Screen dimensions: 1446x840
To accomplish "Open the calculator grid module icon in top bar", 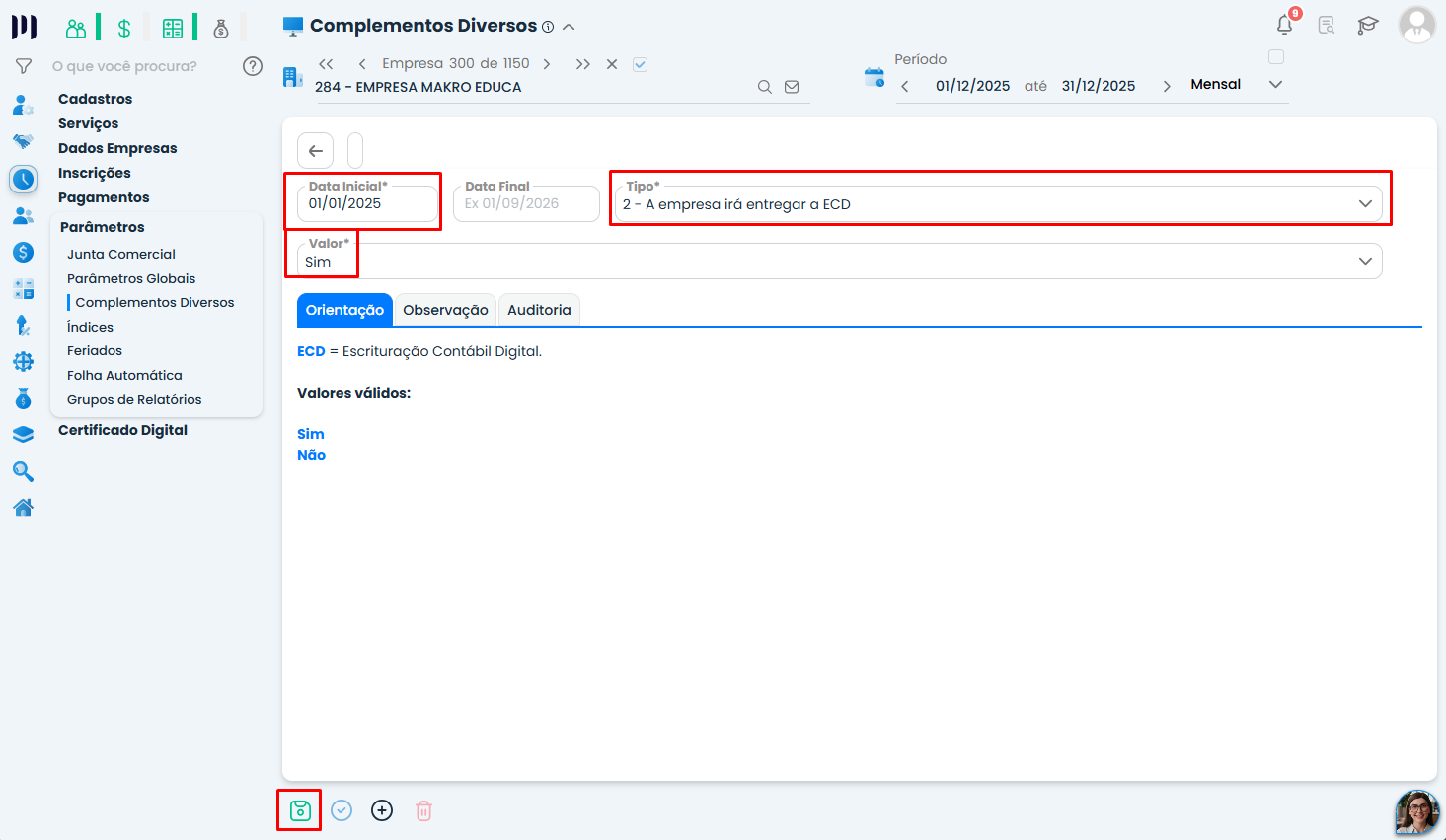I will pyautogui.click(x=173, y=29).
